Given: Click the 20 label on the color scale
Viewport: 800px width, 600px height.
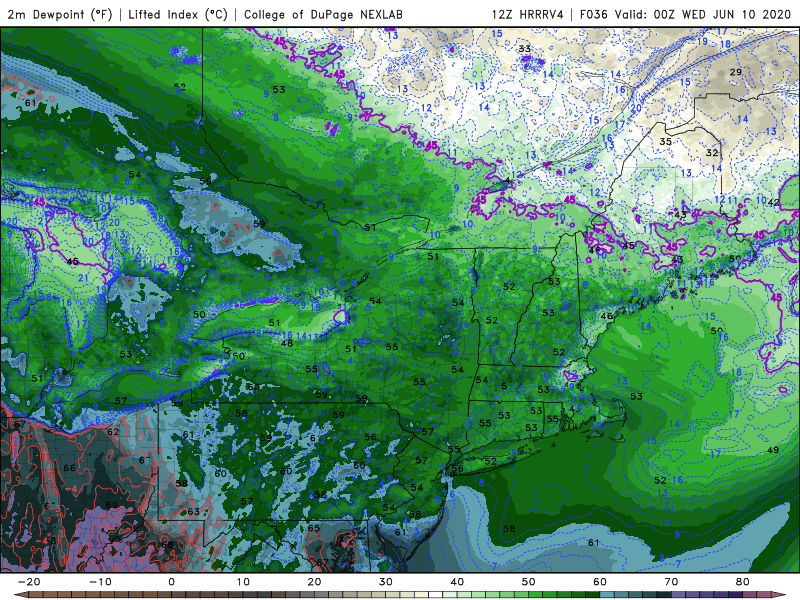Looking at the screenshot, I should pyautogui.click(x=314, y=582).
